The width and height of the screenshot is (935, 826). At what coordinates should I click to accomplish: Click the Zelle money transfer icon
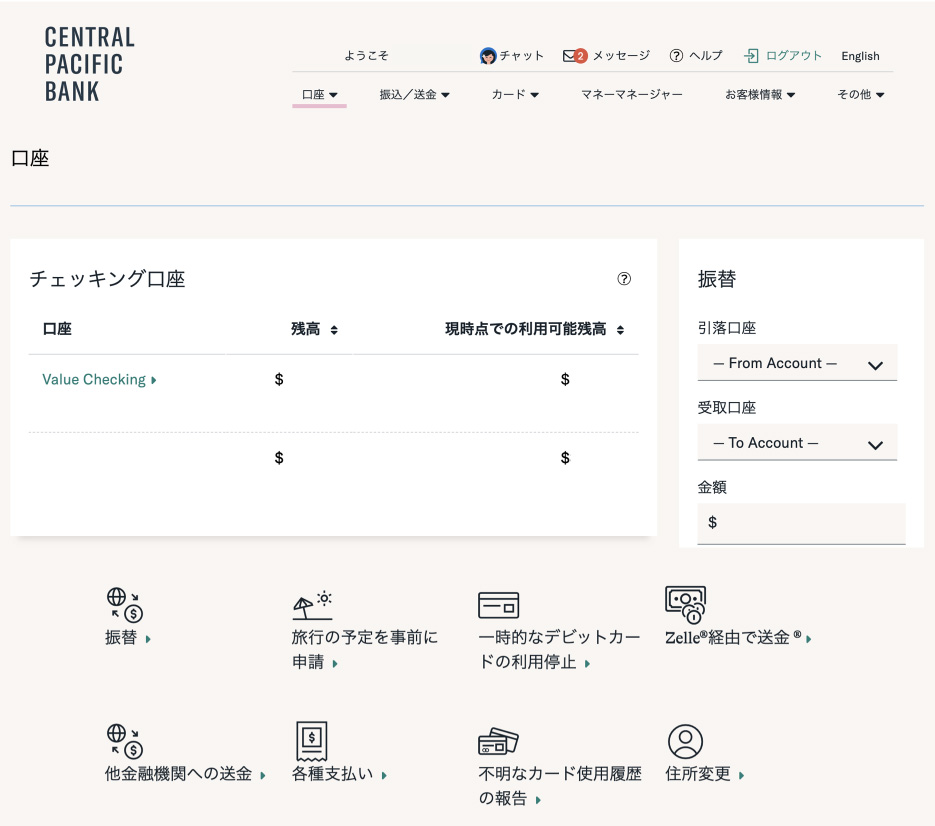[x=685, y=605]
